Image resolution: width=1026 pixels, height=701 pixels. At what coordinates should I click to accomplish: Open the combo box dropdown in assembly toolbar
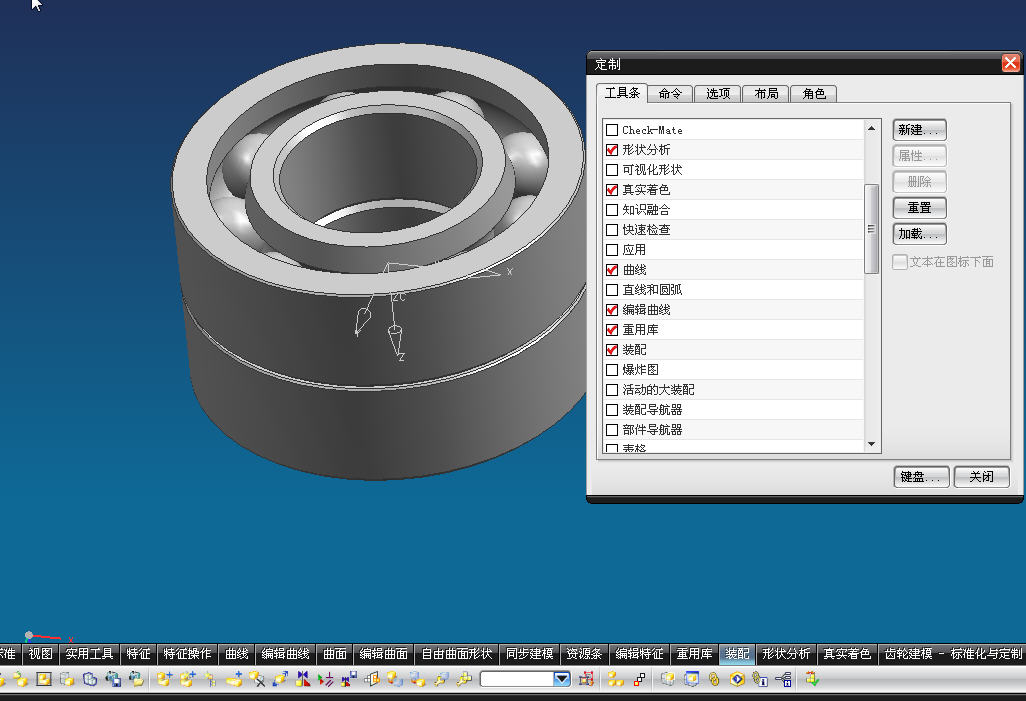562,679
